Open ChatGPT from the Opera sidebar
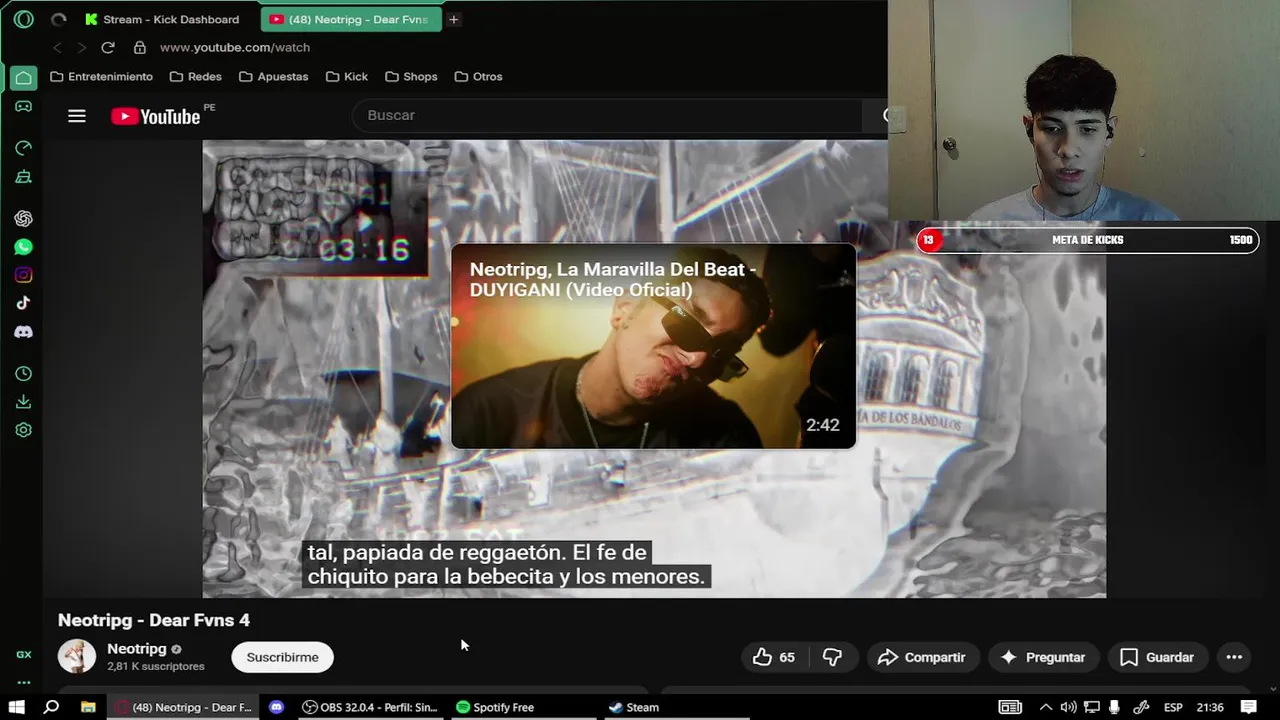Viewport: 1280px width, 720px height. point(23,219)
